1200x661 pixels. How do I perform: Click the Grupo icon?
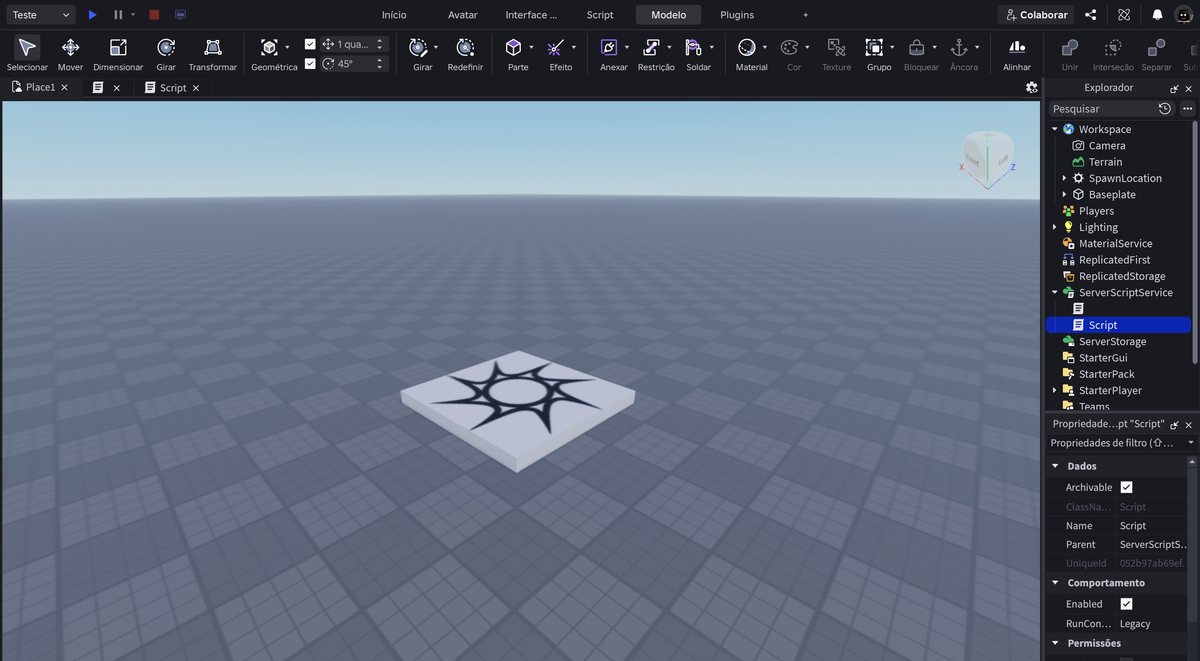[874, 47]
